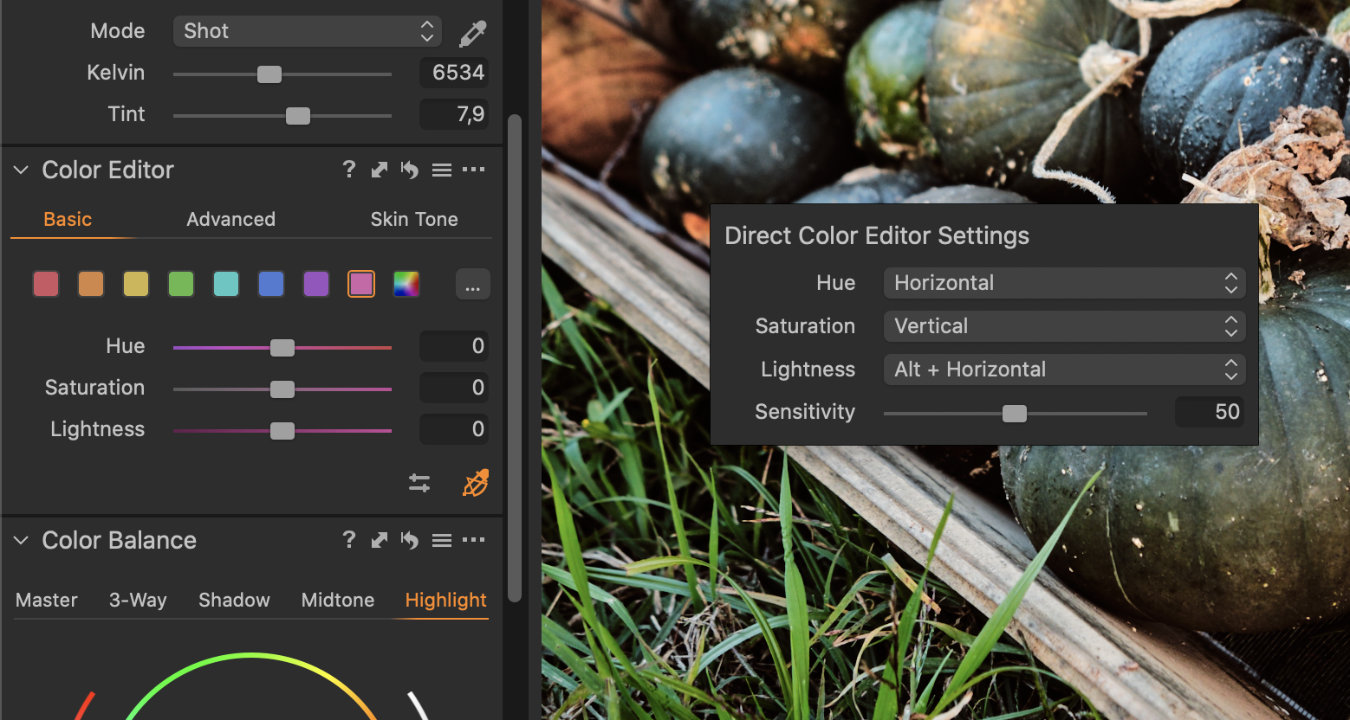Screen dimensions: 1350x720
Task: Click the tool panel vertical scrollbar
Action: 515,358
